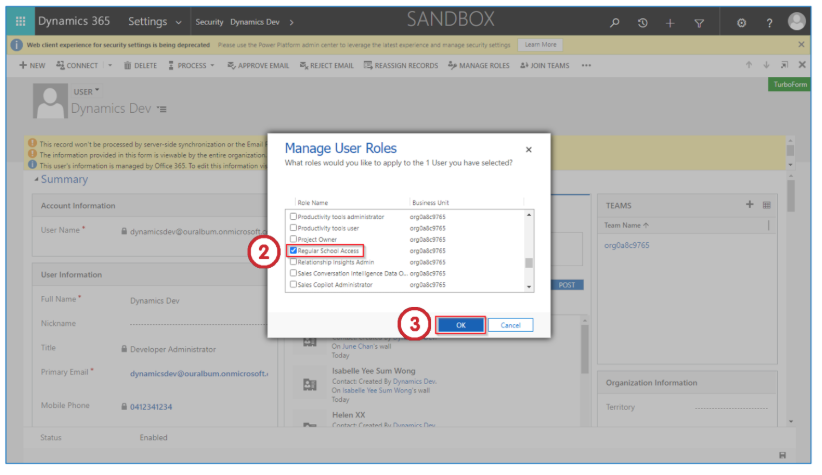Click OK to apply selected roles
Viewport: 822px width, 475px height.
click(x=460, y=325)
